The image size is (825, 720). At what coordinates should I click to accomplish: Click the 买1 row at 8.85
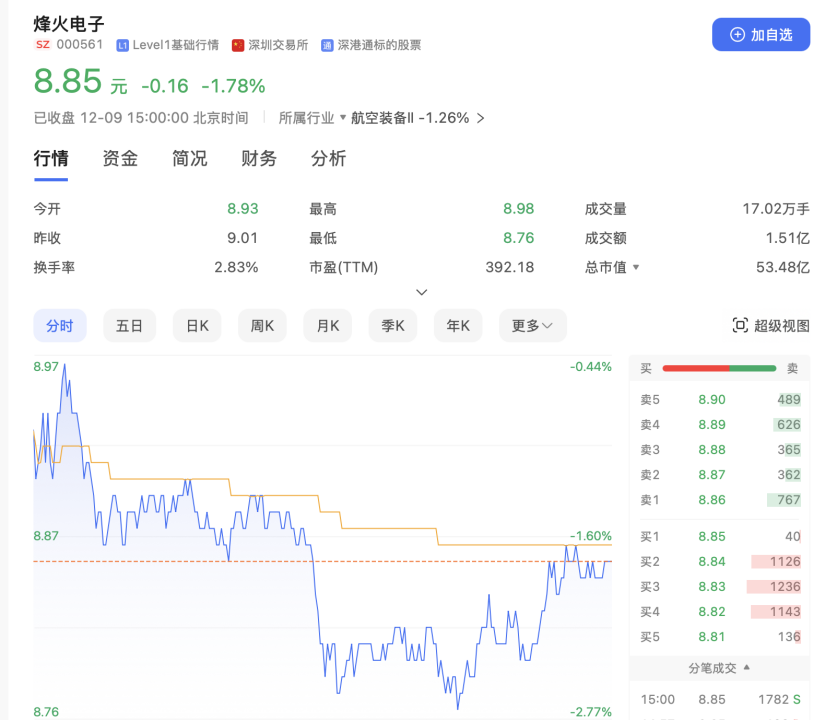coord(720,536)
